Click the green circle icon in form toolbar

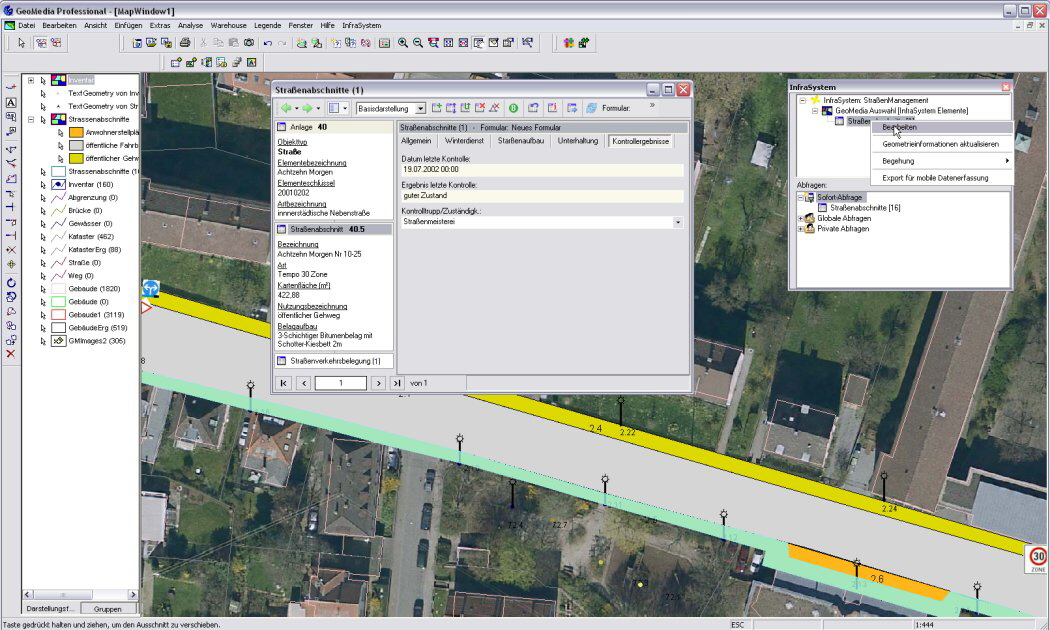(x=512, y=108)
